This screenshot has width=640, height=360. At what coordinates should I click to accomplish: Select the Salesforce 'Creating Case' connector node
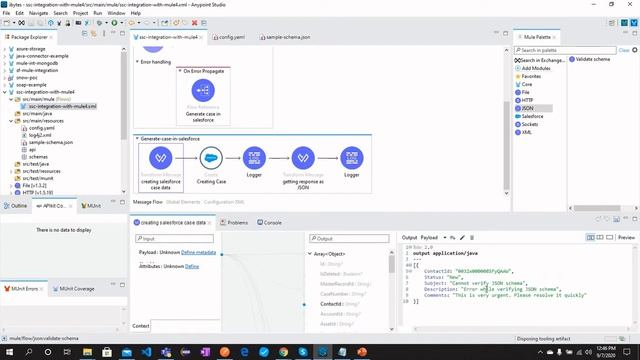(x=211, y=158)
